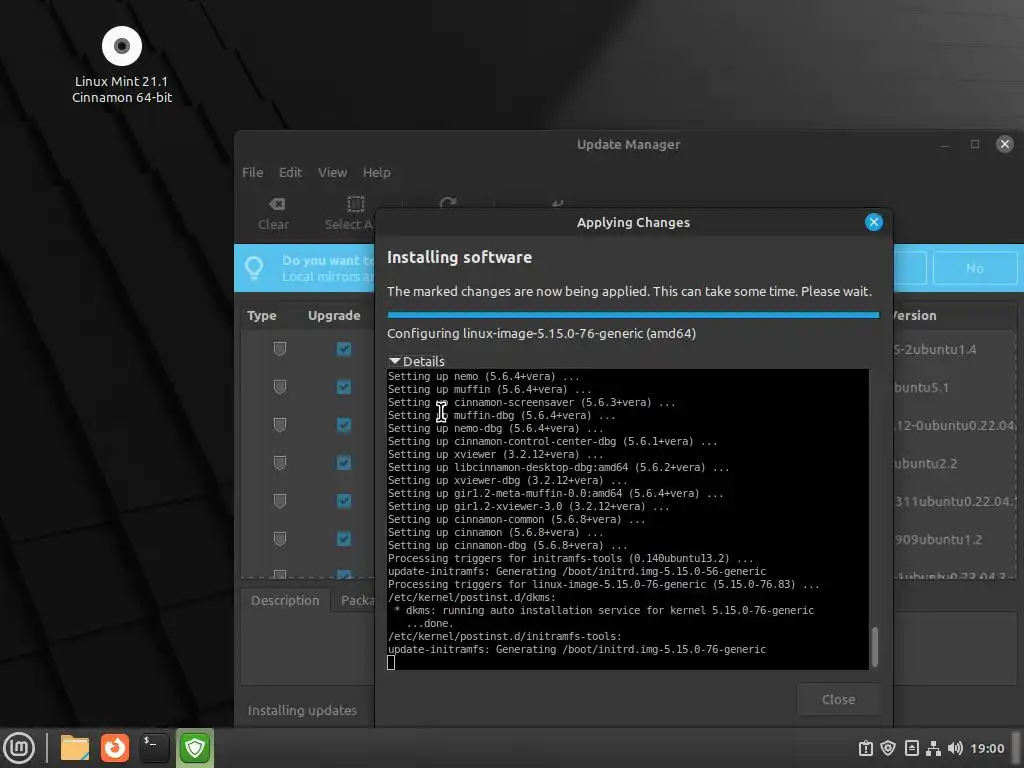The image size is (1024, 768).
Task: Click the line '/etc/kernel/postinst.d/initramfs-tools:'
Action: point(505,636)
